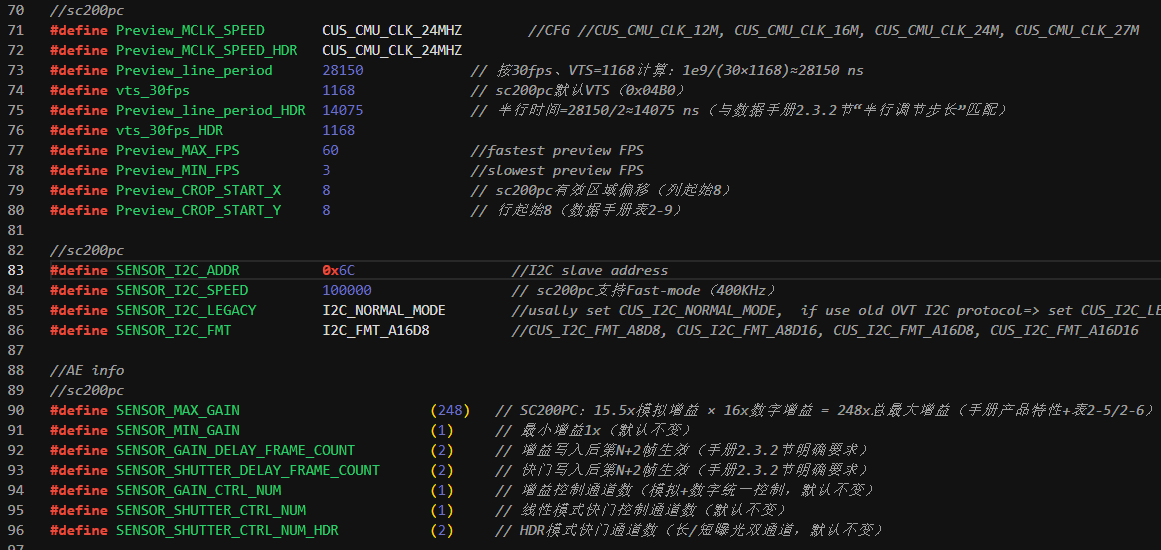1161x550 pixels.
Task: Click I2C_NORMAL_MODE value
Action: pyautogui.click(x=384, y=310)
